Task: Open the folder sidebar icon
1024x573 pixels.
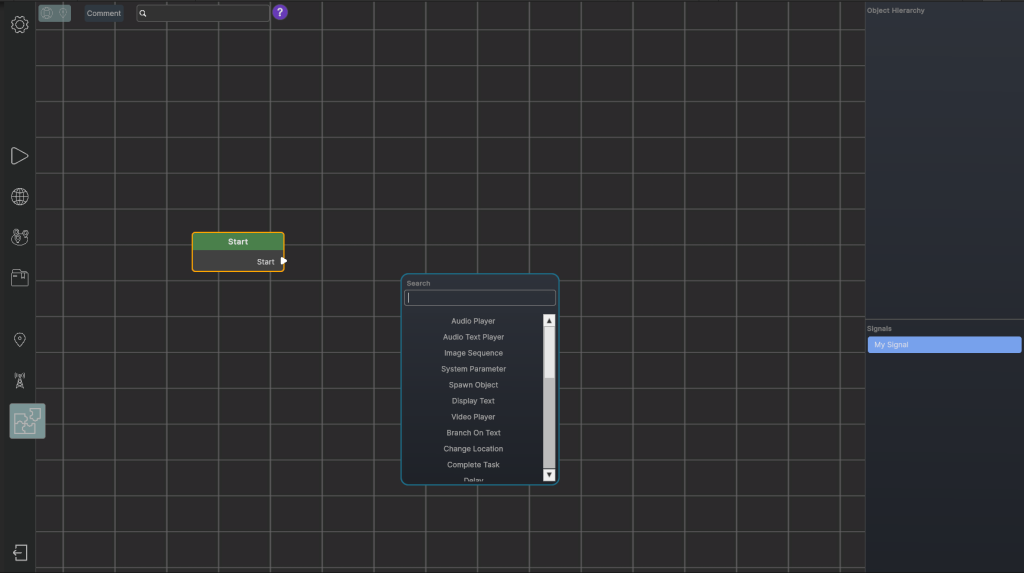Action: tap(20, 278)
